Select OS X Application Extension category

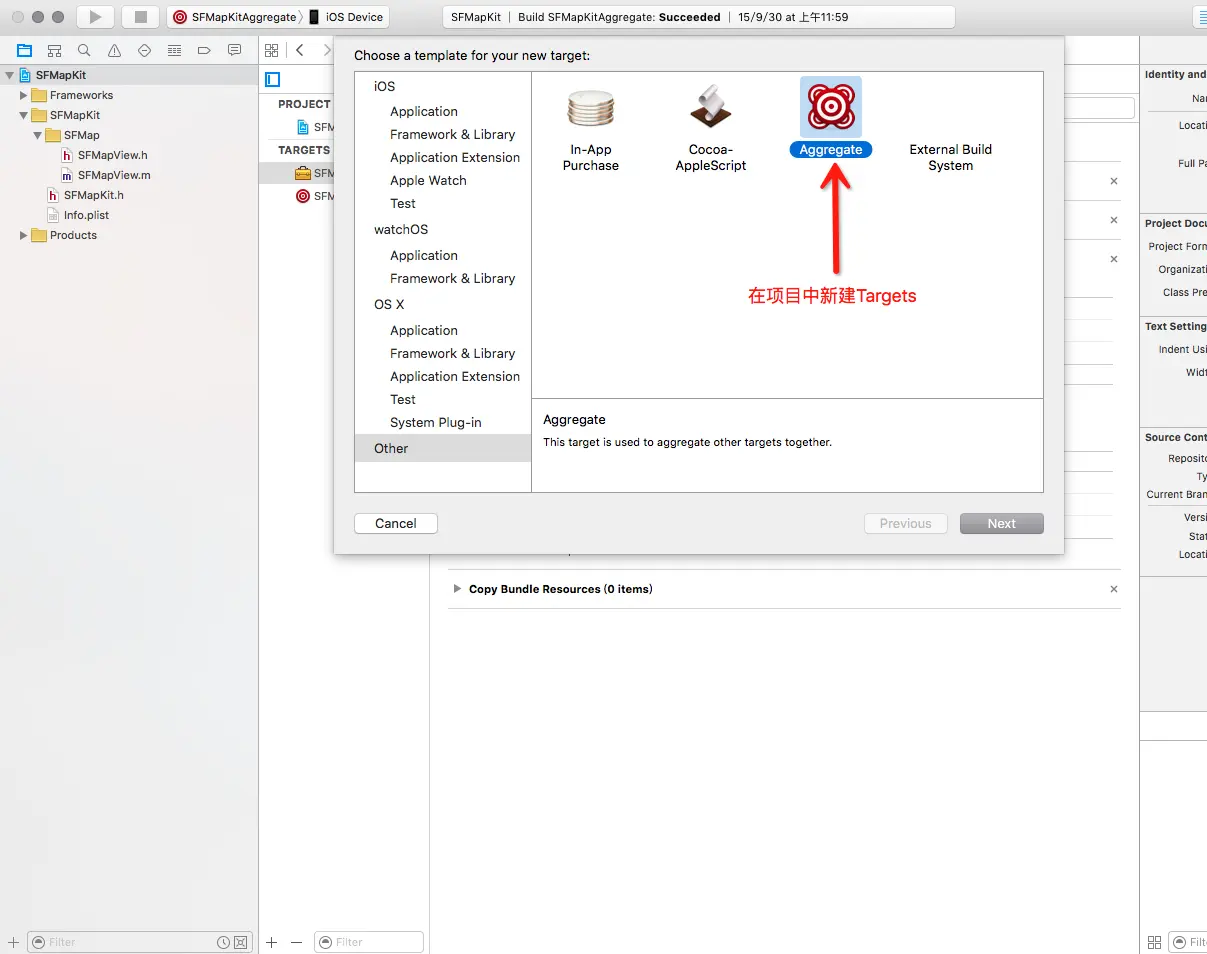[455, 376]
